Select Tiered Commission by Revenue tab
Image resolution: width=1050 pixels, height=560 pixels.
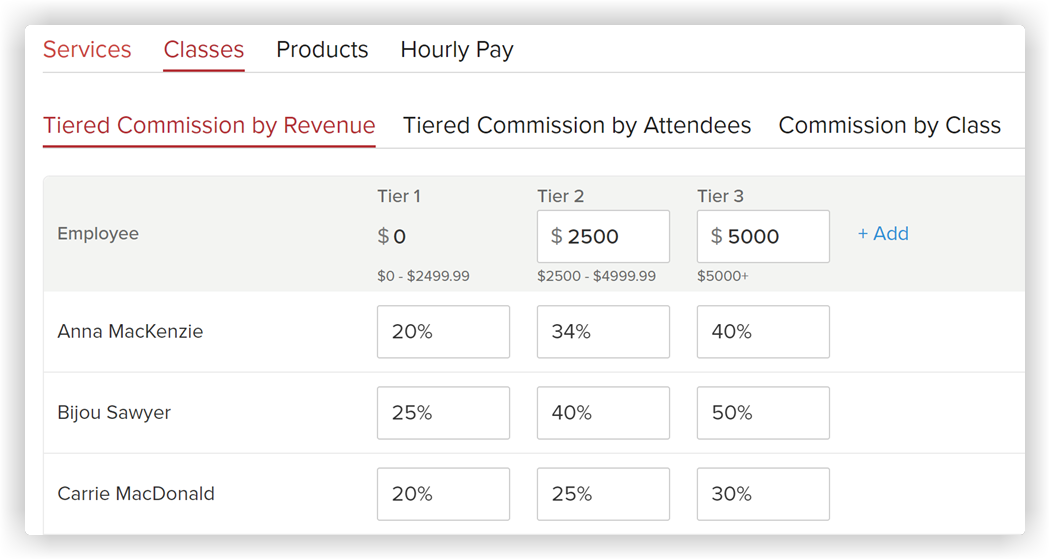tap(209, 125)
